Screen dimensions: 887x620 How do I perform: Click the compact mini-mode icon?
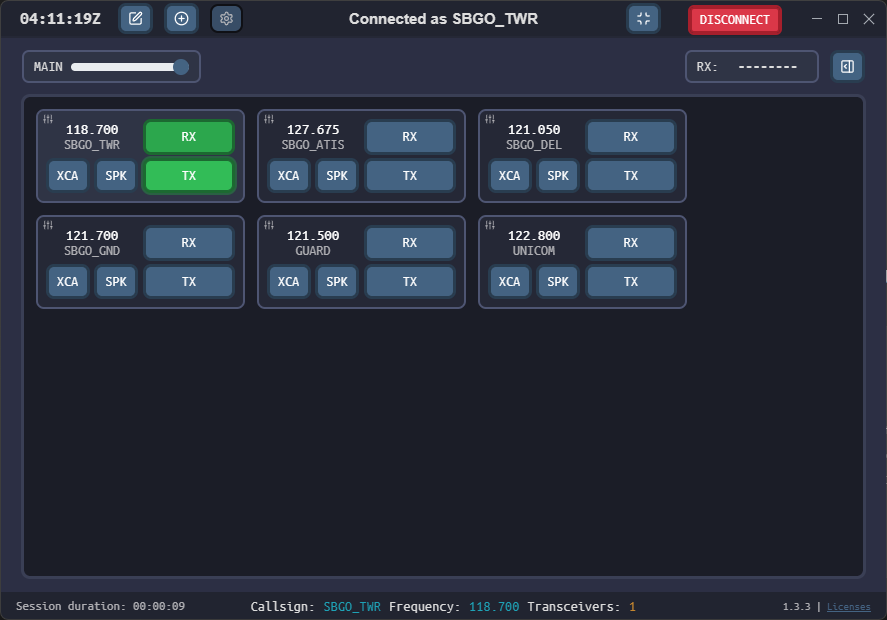(x=643, y=19)
